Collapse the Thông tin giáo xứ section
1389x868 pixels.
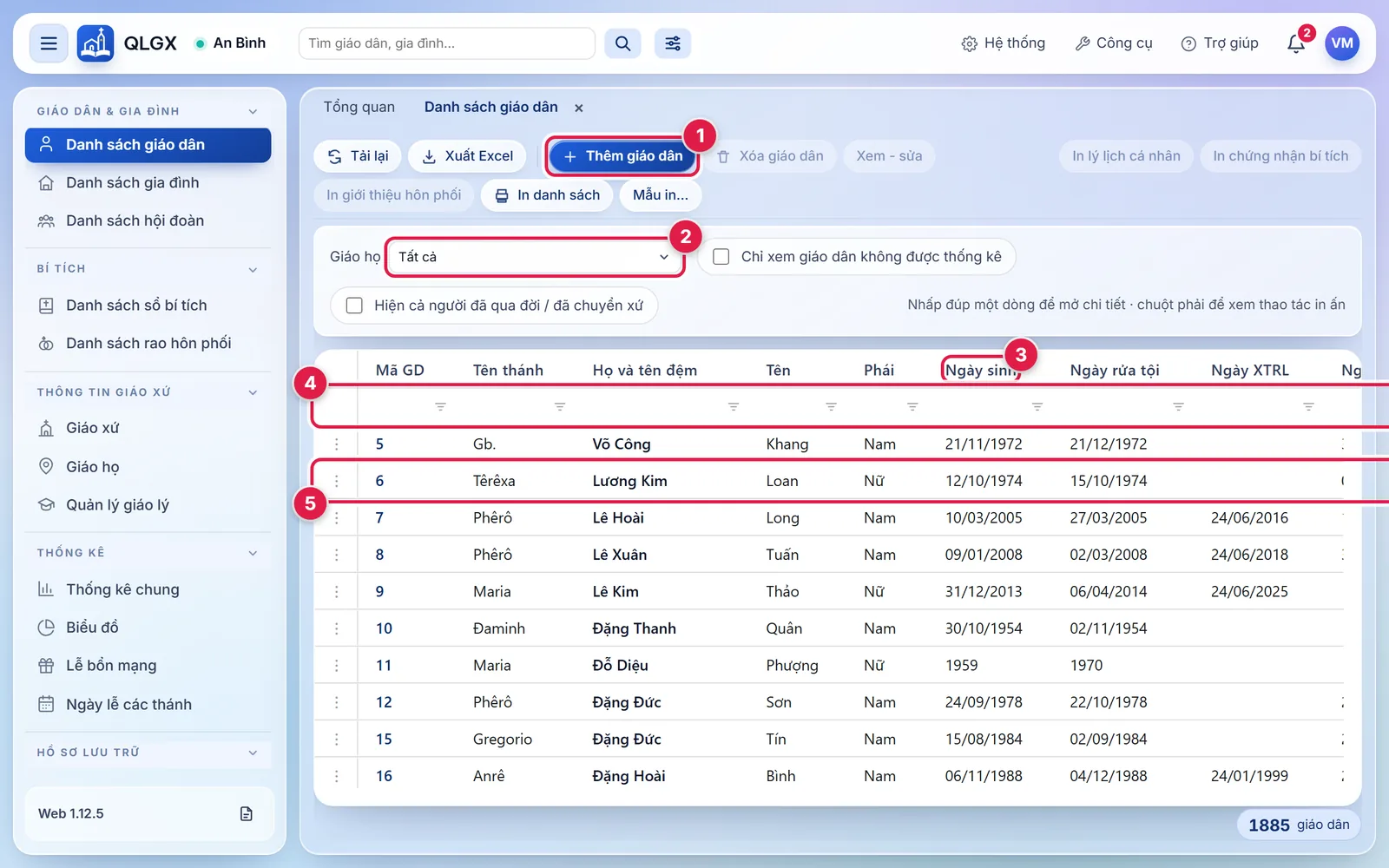(253, 392)
